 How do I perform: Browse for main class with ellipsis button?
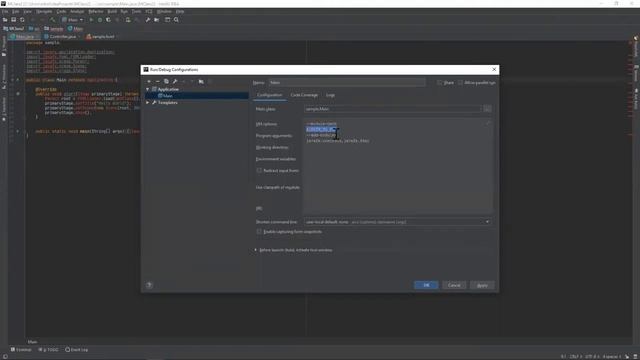487,109
